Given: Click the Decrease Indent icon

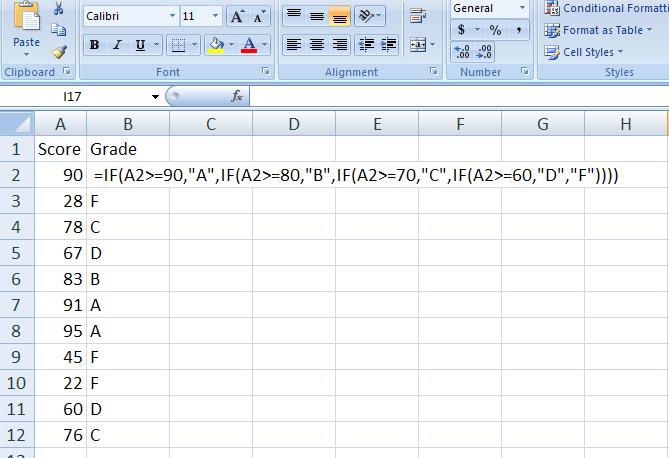Looking at the screenshot, I should [366, 45].
